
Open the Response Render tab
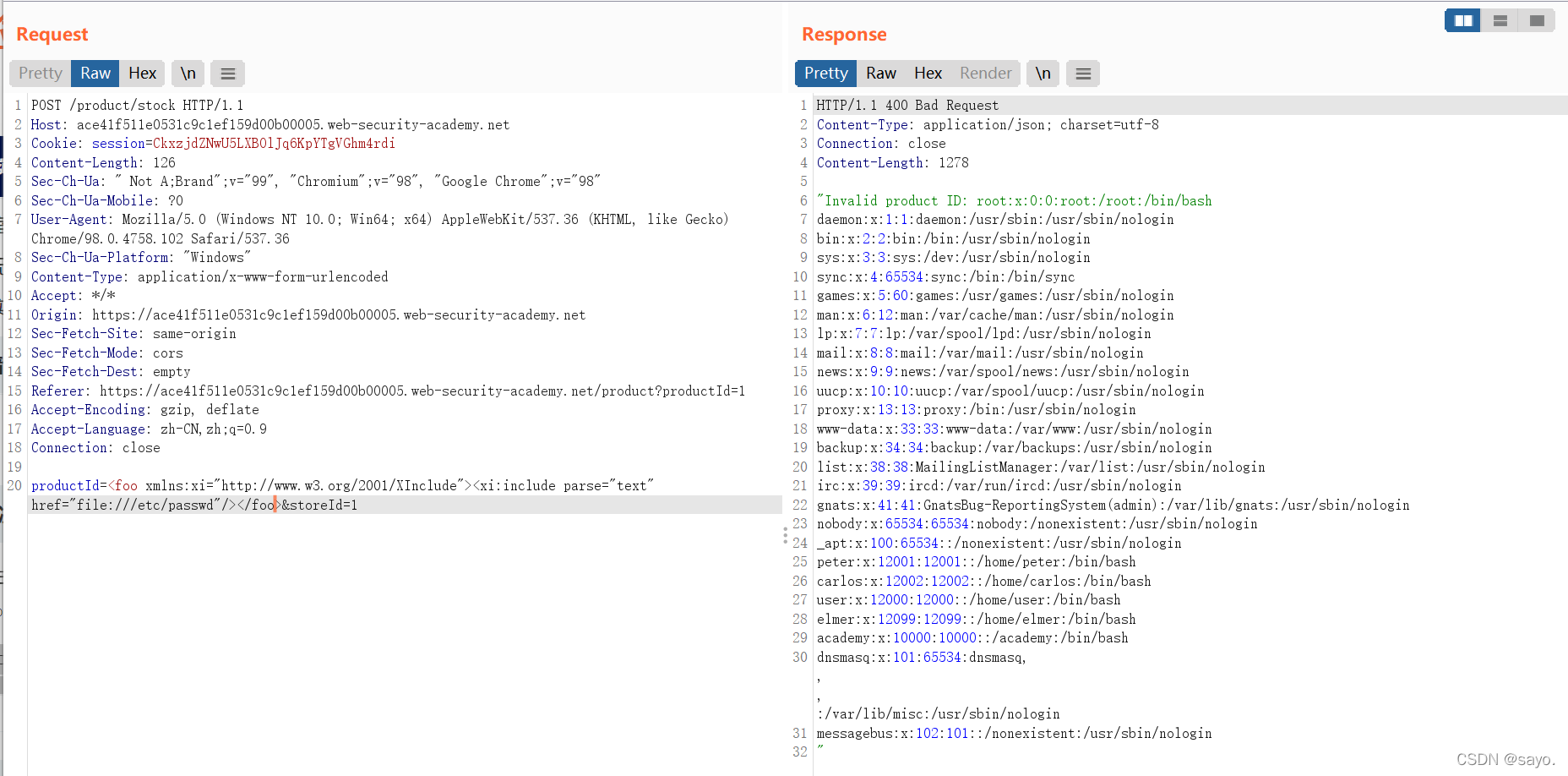tap(985, 74)
